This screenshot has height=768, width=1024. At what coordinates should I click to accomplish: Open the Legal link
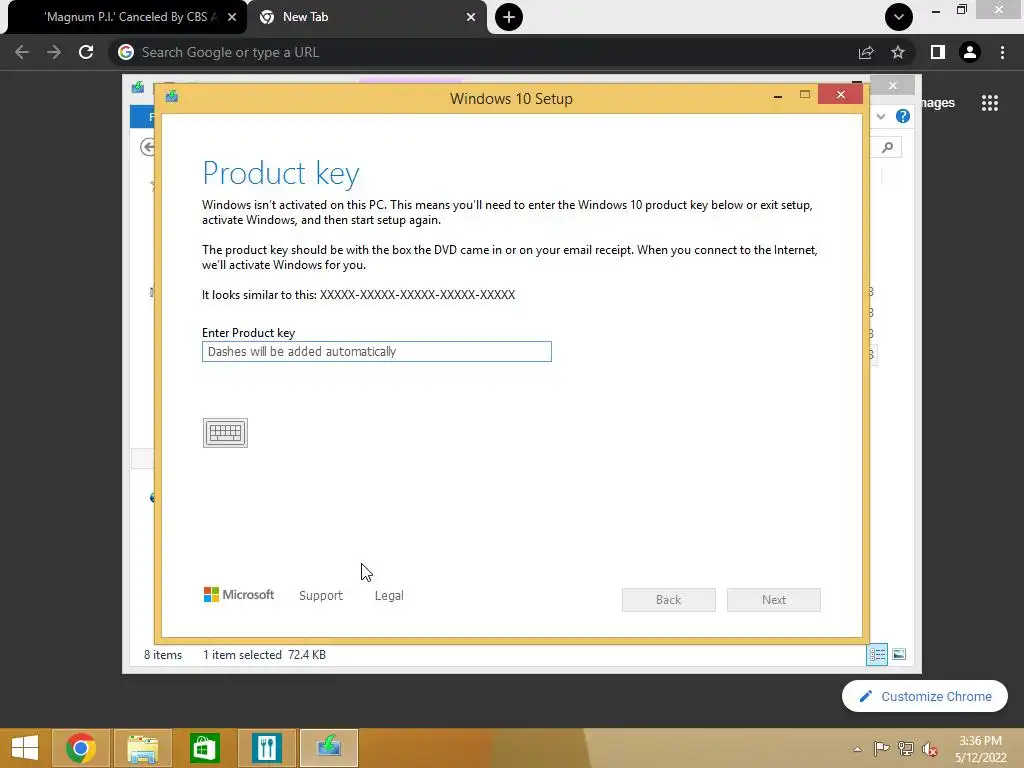tap(389, 596)
